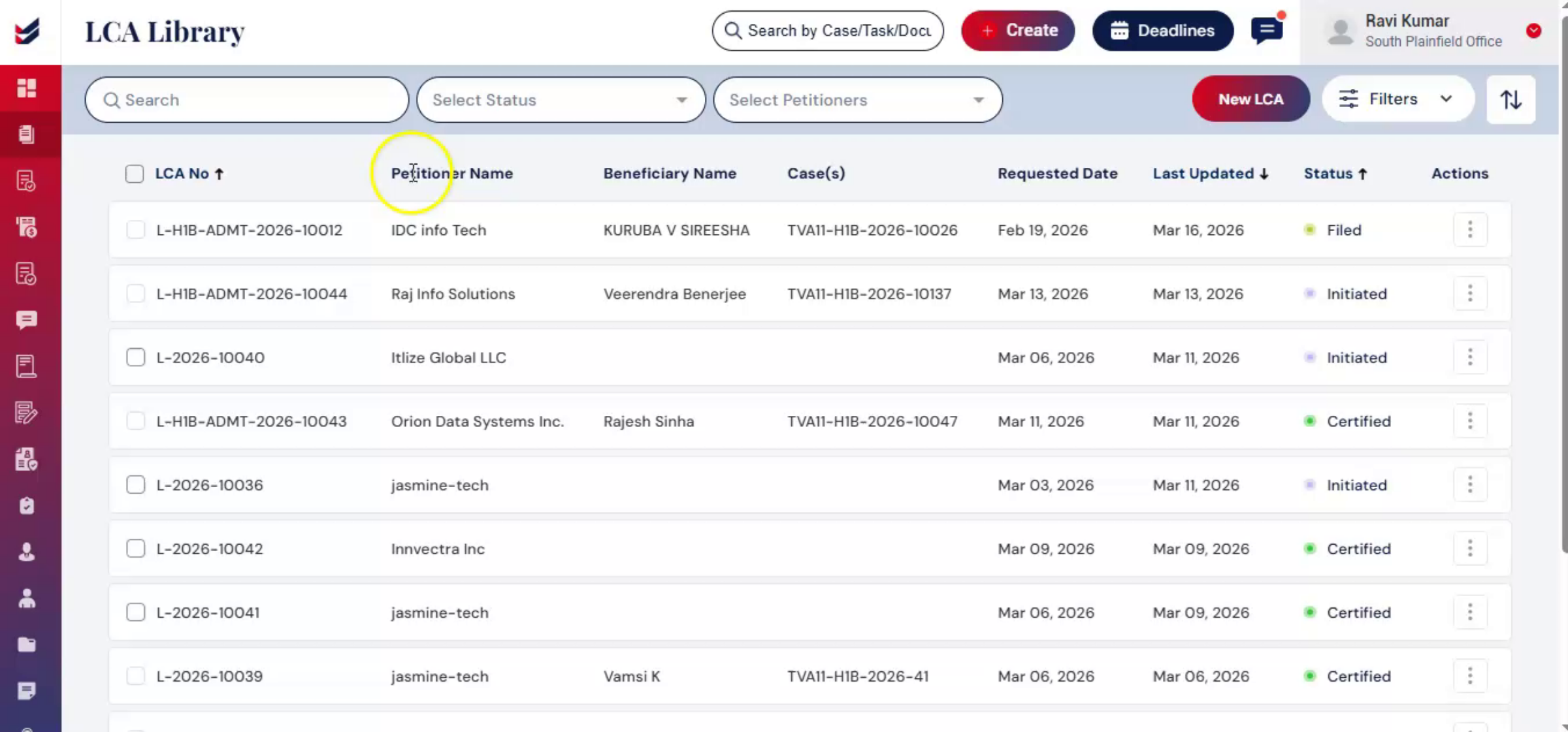Sort by LCA No column header
This screenshot has height=732, width=1568.
(189, 174)
